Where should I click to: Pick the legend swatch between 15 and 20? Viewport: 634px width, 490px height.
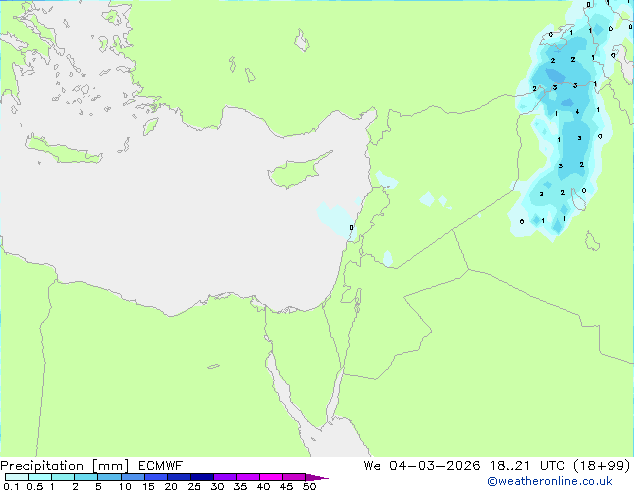[155, 477]
